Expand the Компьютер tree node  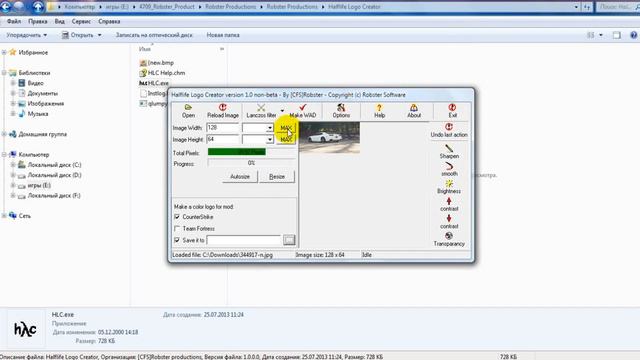click(x=4, y=155)
